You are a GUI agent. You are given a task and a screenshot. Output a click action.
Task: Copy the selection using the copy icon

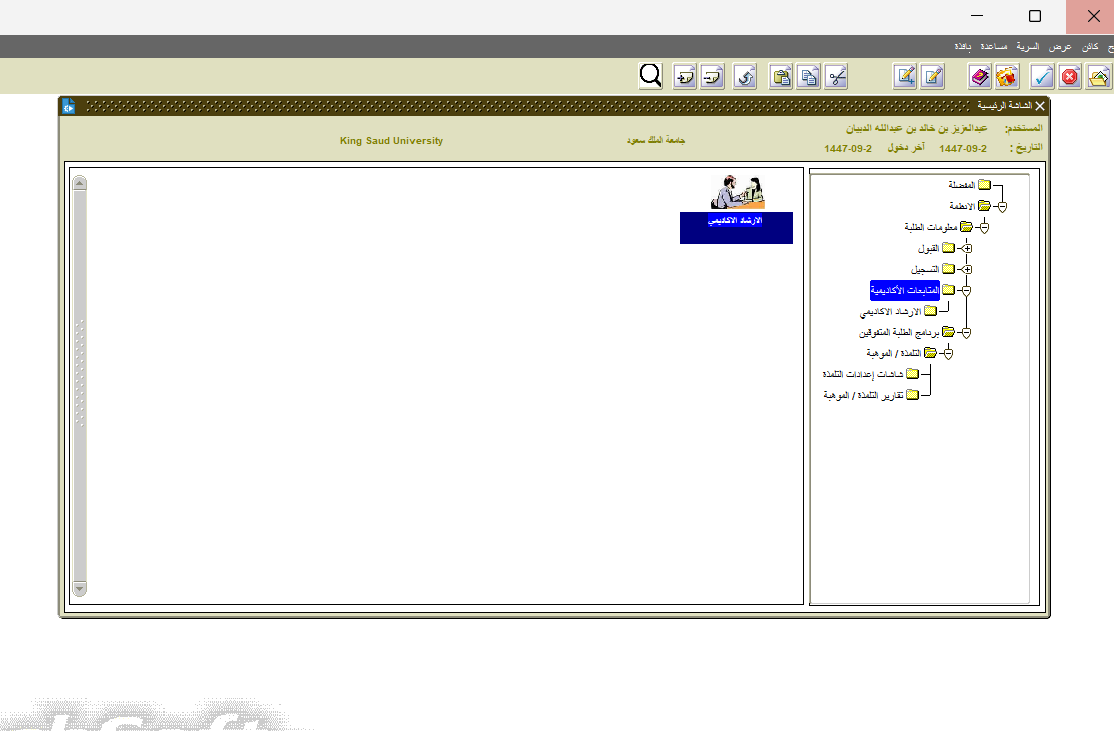[808, 76]
